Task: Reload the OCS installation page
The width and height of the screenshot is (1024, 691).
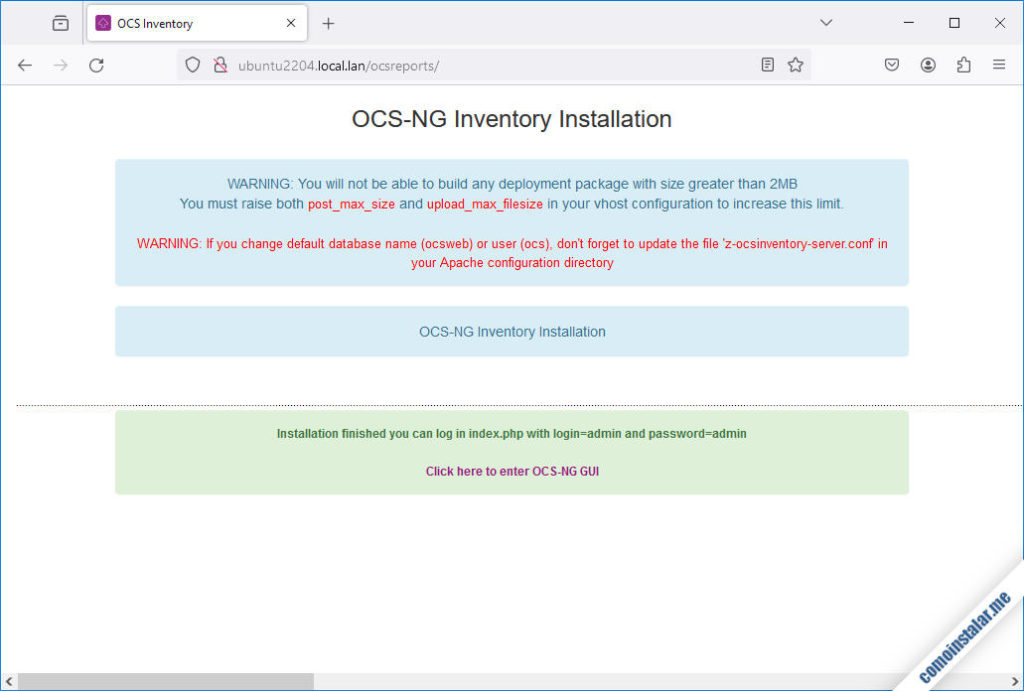Action: pyautogui.click(x=96, y=64)
